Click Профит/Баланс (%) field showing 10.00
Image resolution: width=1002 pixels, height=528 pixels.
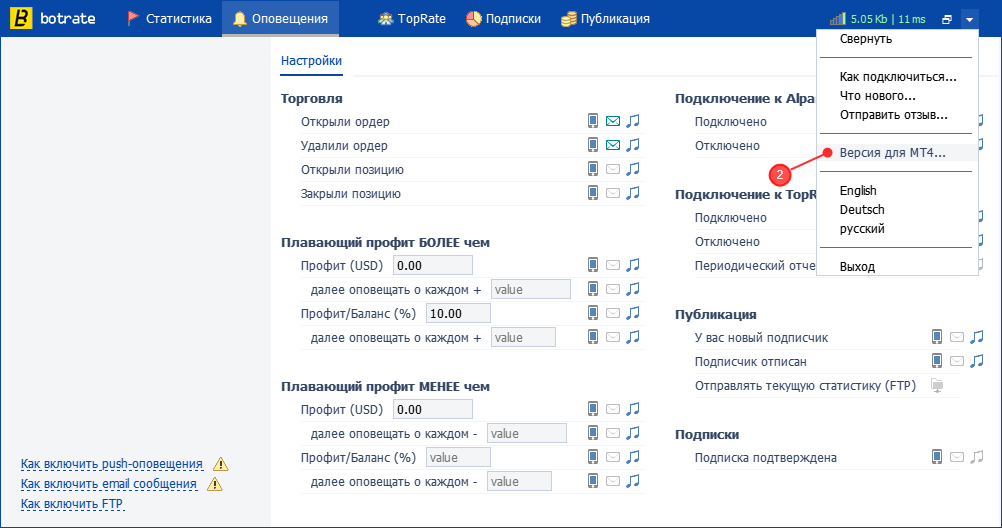click(x=458, y=313)
